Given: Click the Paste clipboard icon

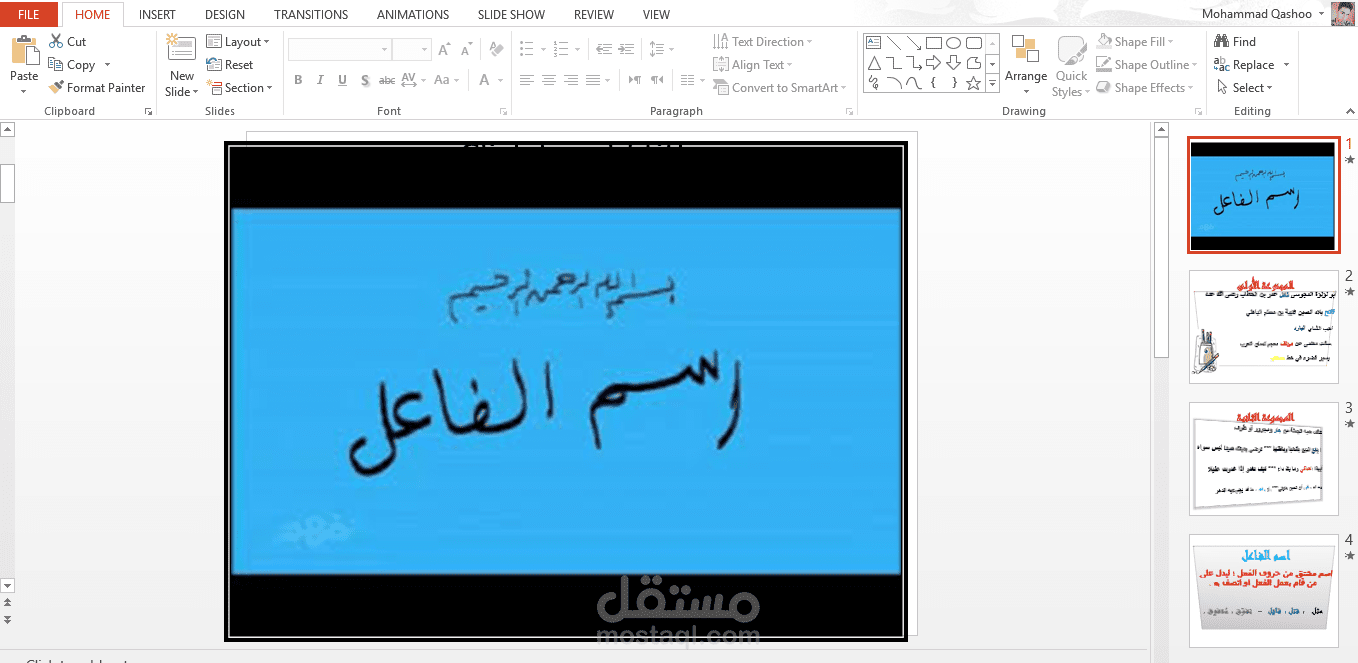Looking at the screenshot, I should (x=24, y=52).
